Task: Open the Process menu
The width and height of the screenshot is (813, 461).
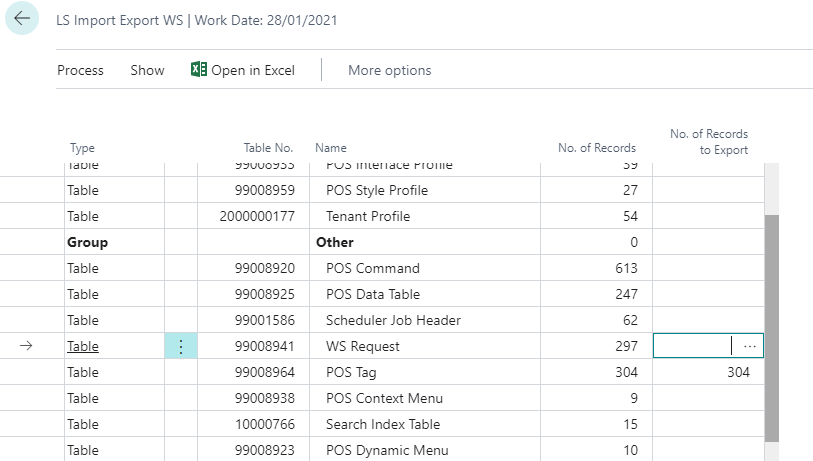Action: click(x=80, y=70)
